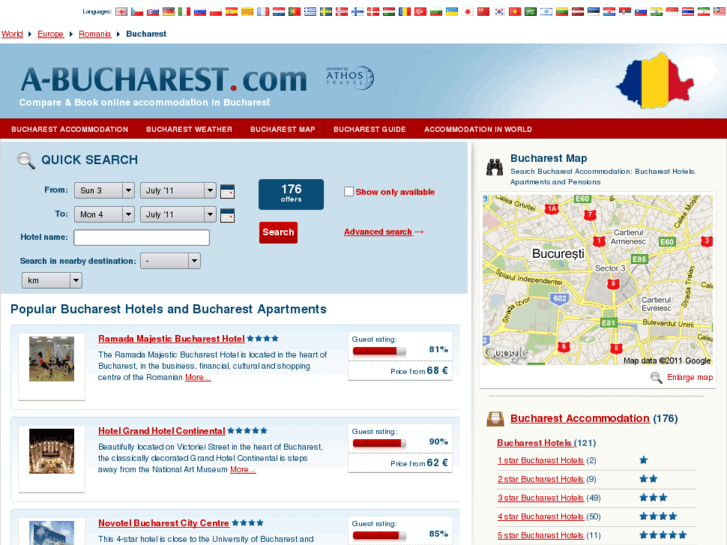Open Hotel Grand Hotel Continental link
The image size is (727, 545).
point(161,431)
